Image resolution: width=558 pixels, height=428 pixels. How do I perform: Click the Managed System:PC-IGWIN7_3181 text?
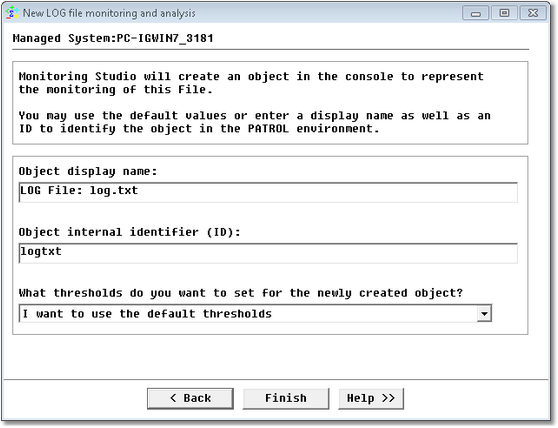[113, 38]
